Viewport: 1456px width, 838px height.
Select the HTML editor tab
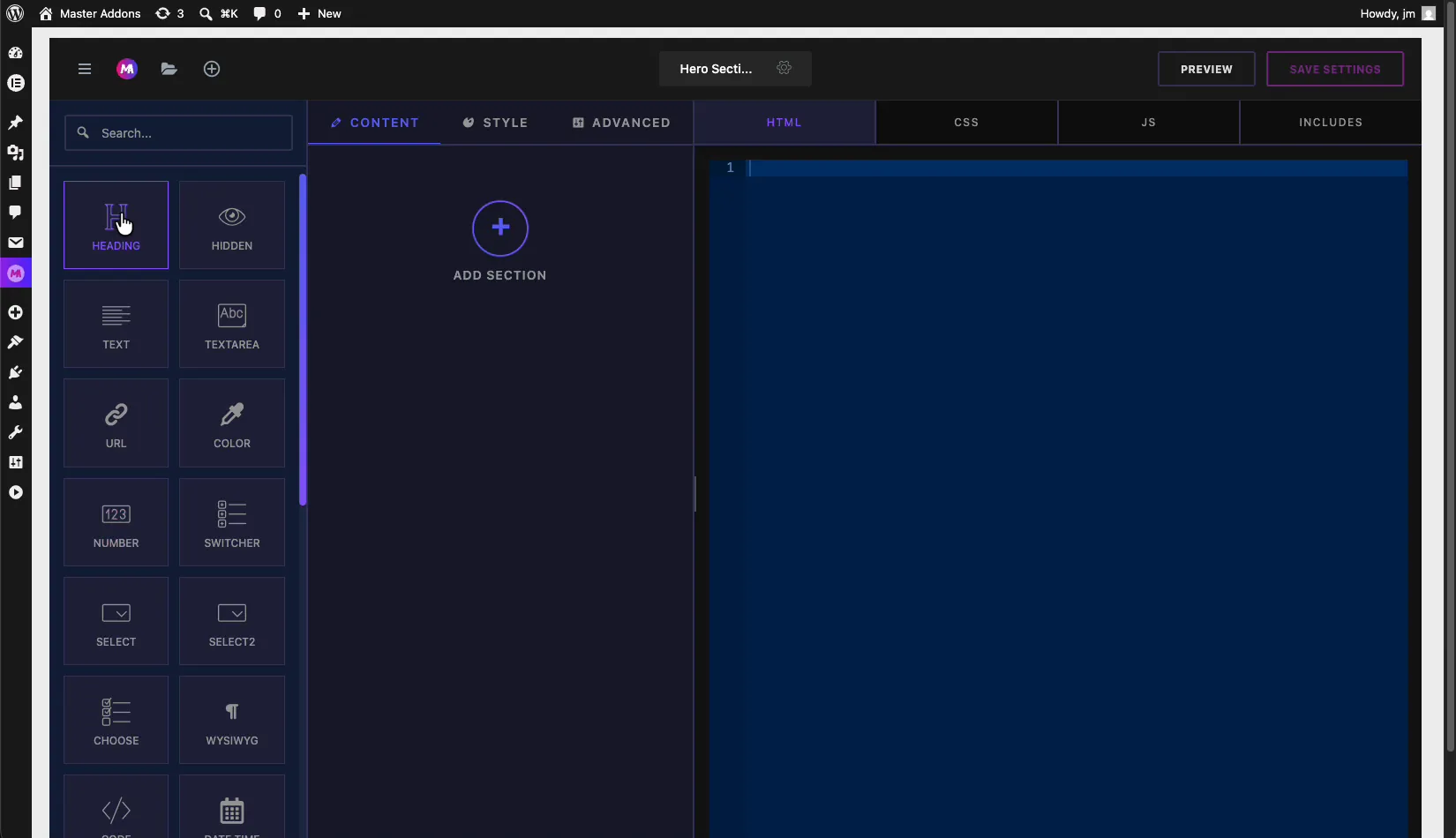point(784,123)
